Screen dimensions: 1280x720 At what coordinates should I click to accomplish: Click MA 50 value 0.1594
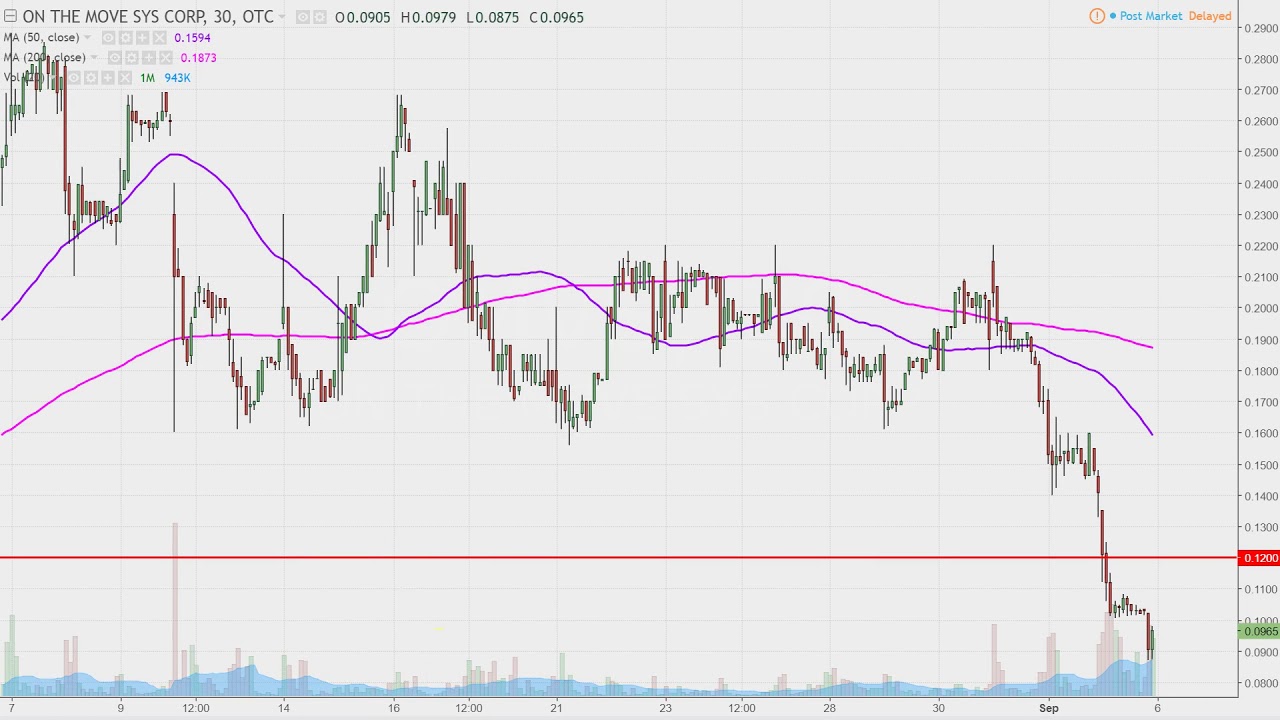coord(192,38)
